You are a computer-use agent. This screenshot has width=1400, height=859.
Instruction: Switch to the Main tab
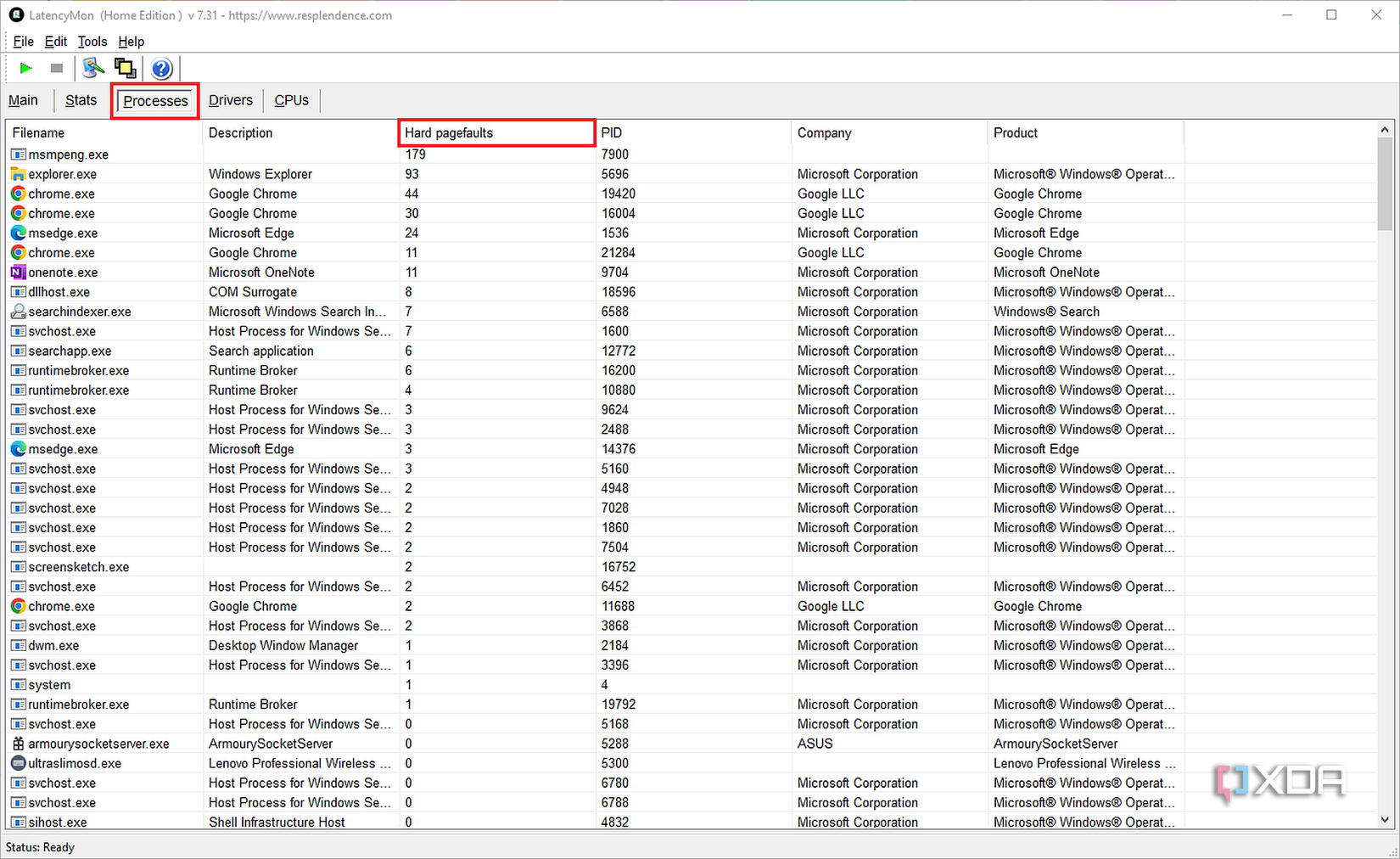point(24,100)
